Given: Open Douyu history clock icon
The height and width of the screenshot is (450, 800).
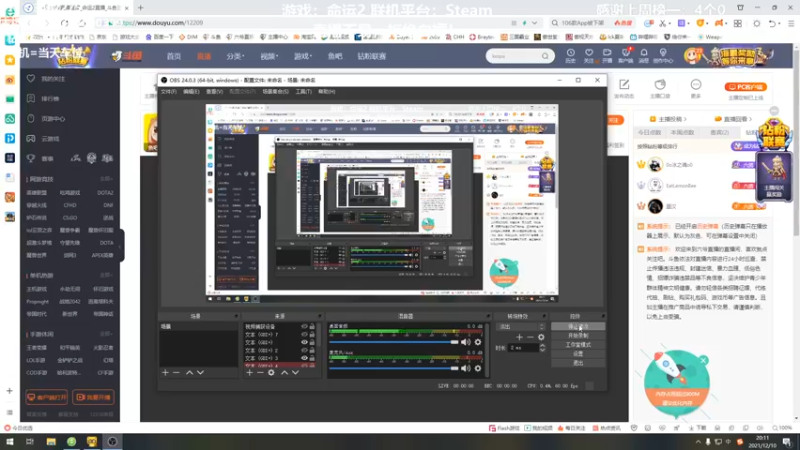Looking at the screenshot, I should 570,55.
